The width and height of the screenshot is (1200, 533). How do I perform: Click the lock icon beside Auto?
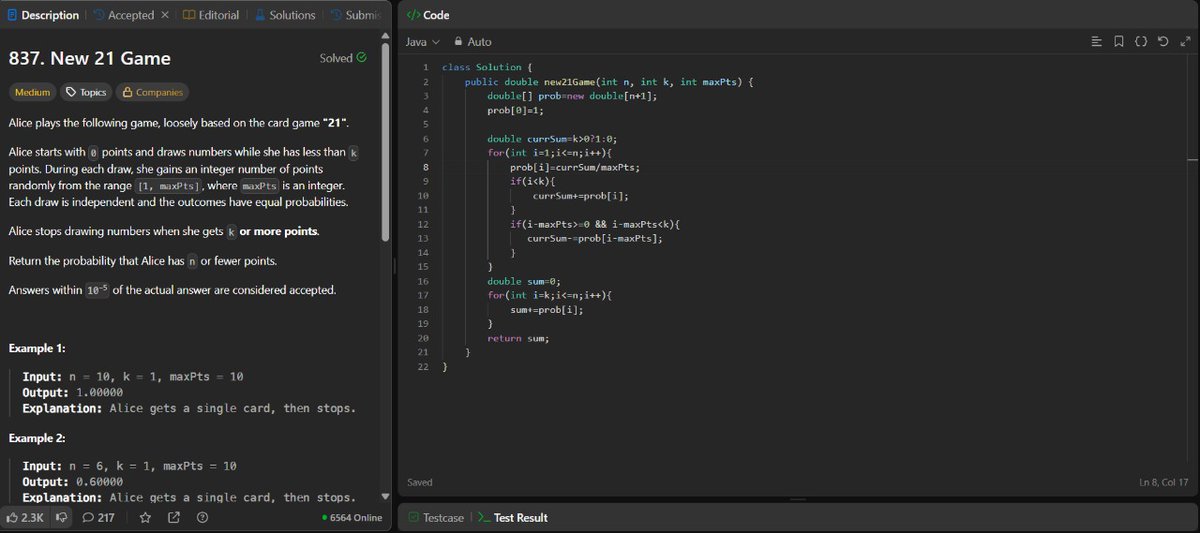pos(458,42)
